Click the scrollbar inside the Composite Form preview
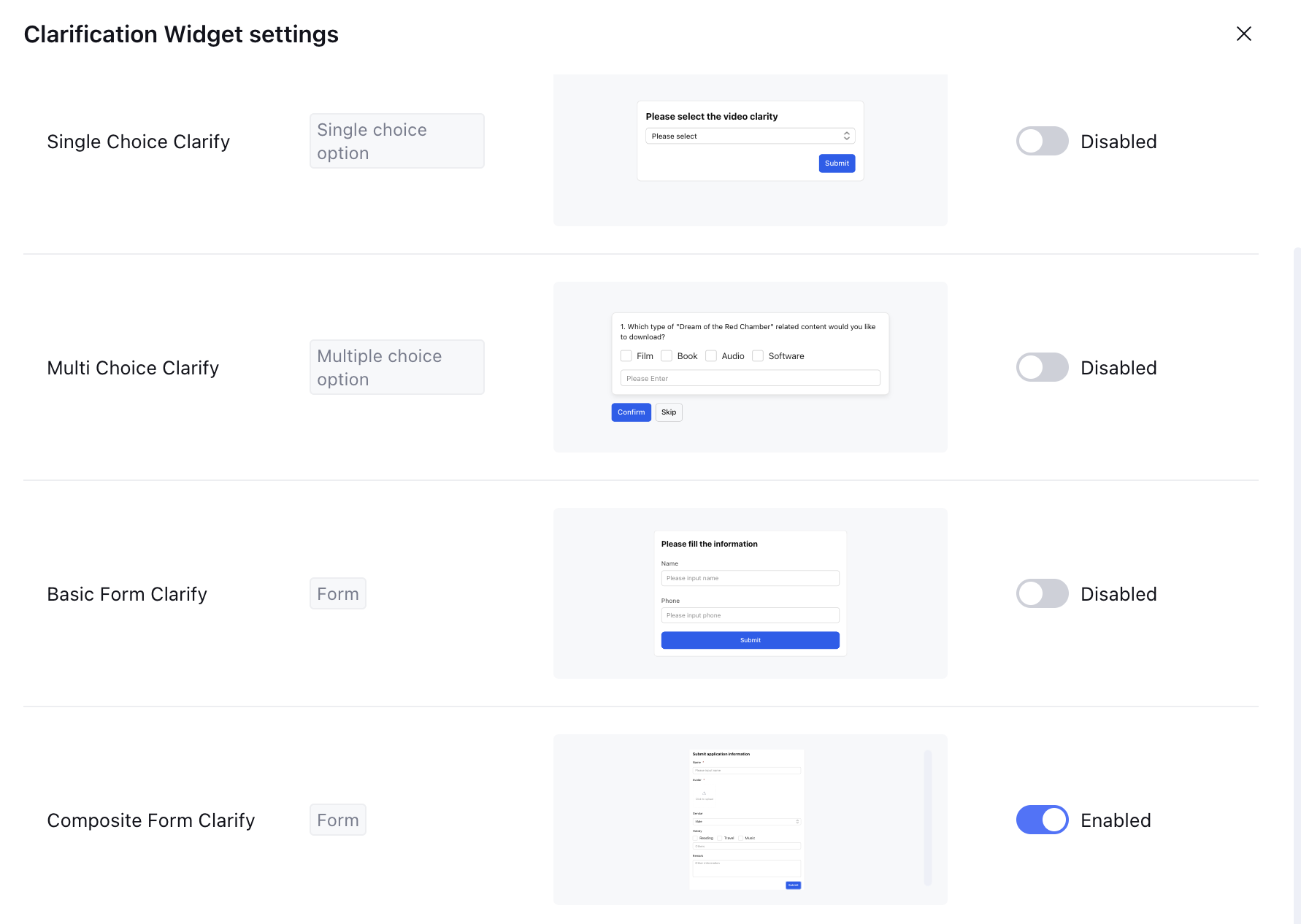 tap(928, 817)
